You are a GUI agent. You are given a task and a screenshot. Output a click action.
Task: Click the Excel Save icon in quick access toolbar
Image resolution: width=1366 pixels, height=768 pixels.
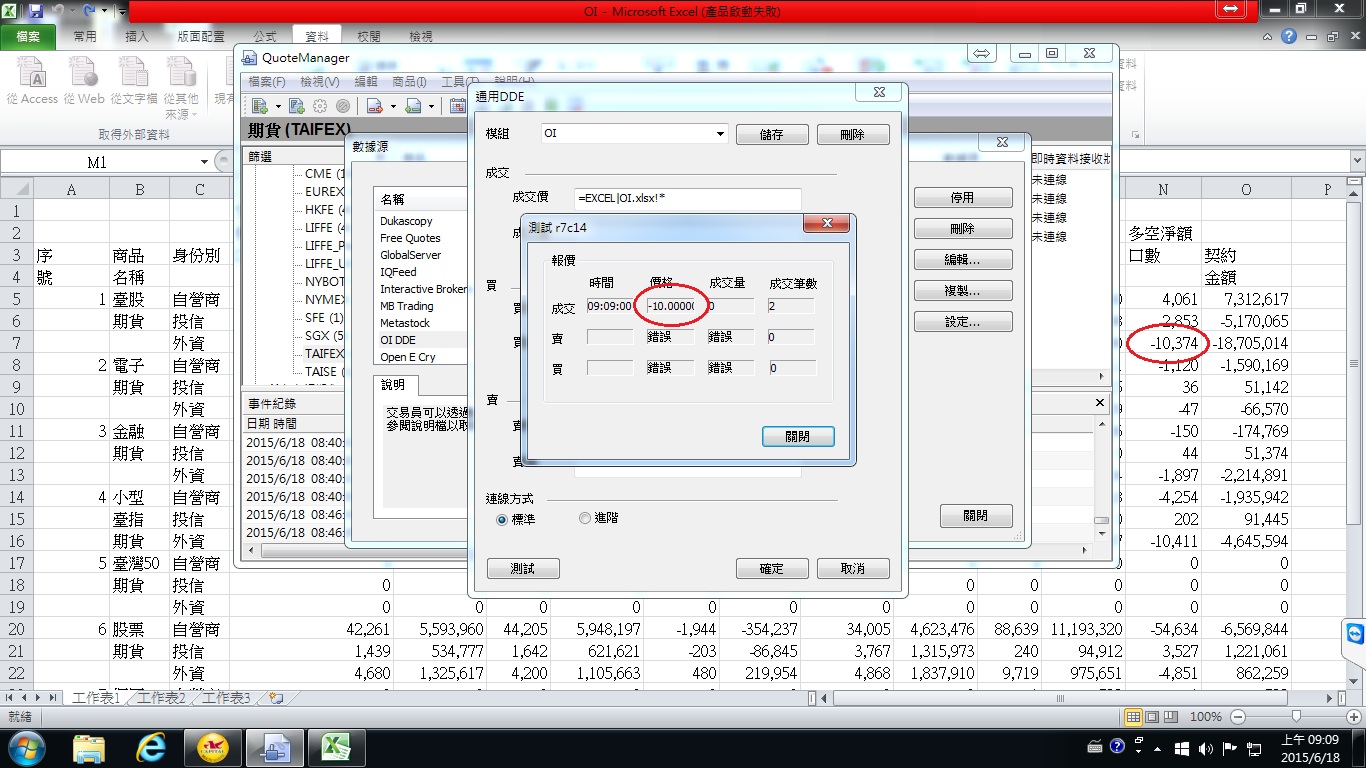36,11
